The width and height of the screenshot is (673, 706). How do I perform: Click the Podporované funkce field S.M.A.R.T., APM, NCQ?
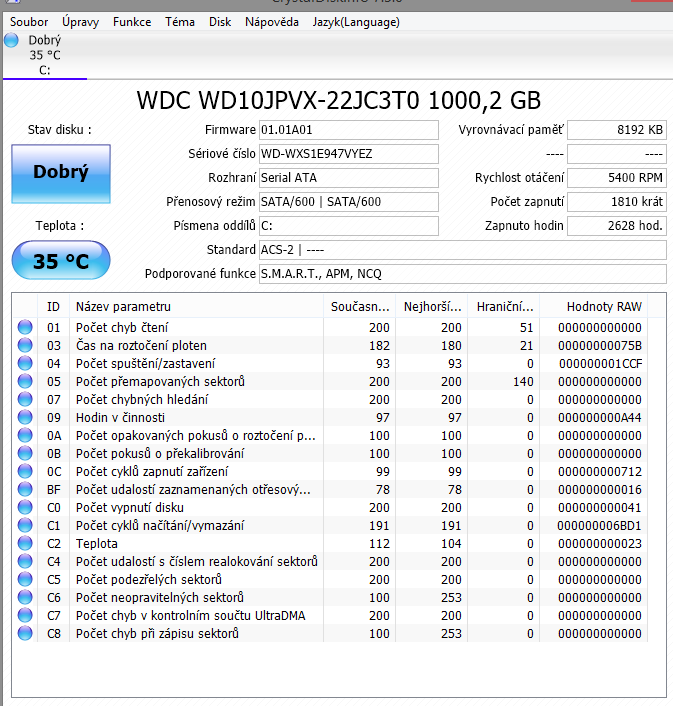click(463, 274)
